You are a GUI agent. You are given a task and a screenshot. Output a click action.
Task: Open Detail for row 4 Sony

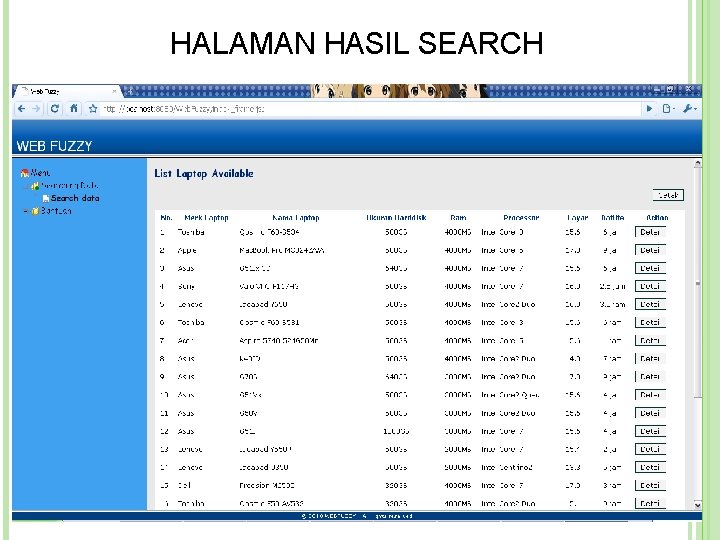click(x=650, y=286)
